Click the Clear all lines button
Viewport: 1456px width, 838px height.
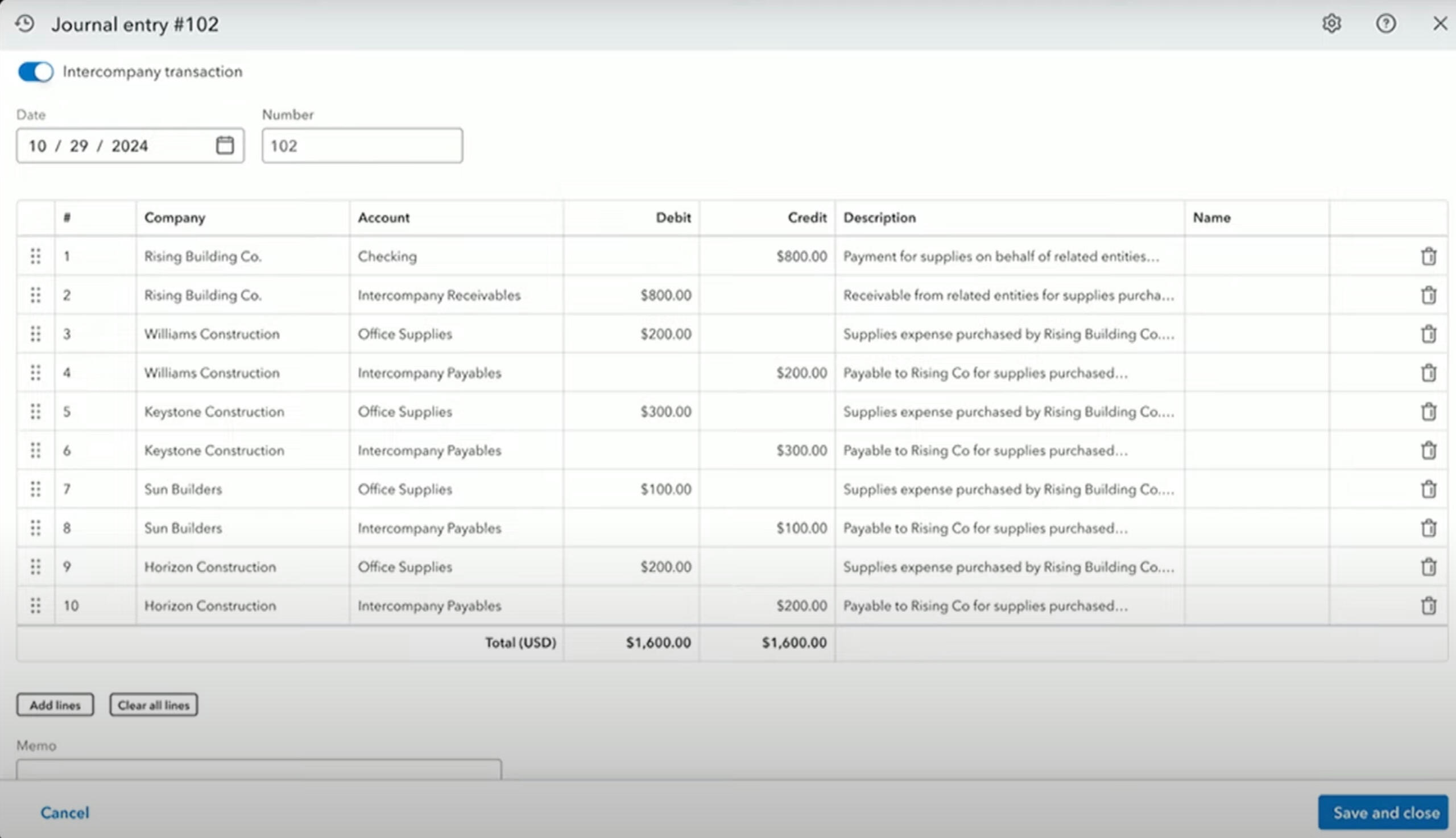154,704
